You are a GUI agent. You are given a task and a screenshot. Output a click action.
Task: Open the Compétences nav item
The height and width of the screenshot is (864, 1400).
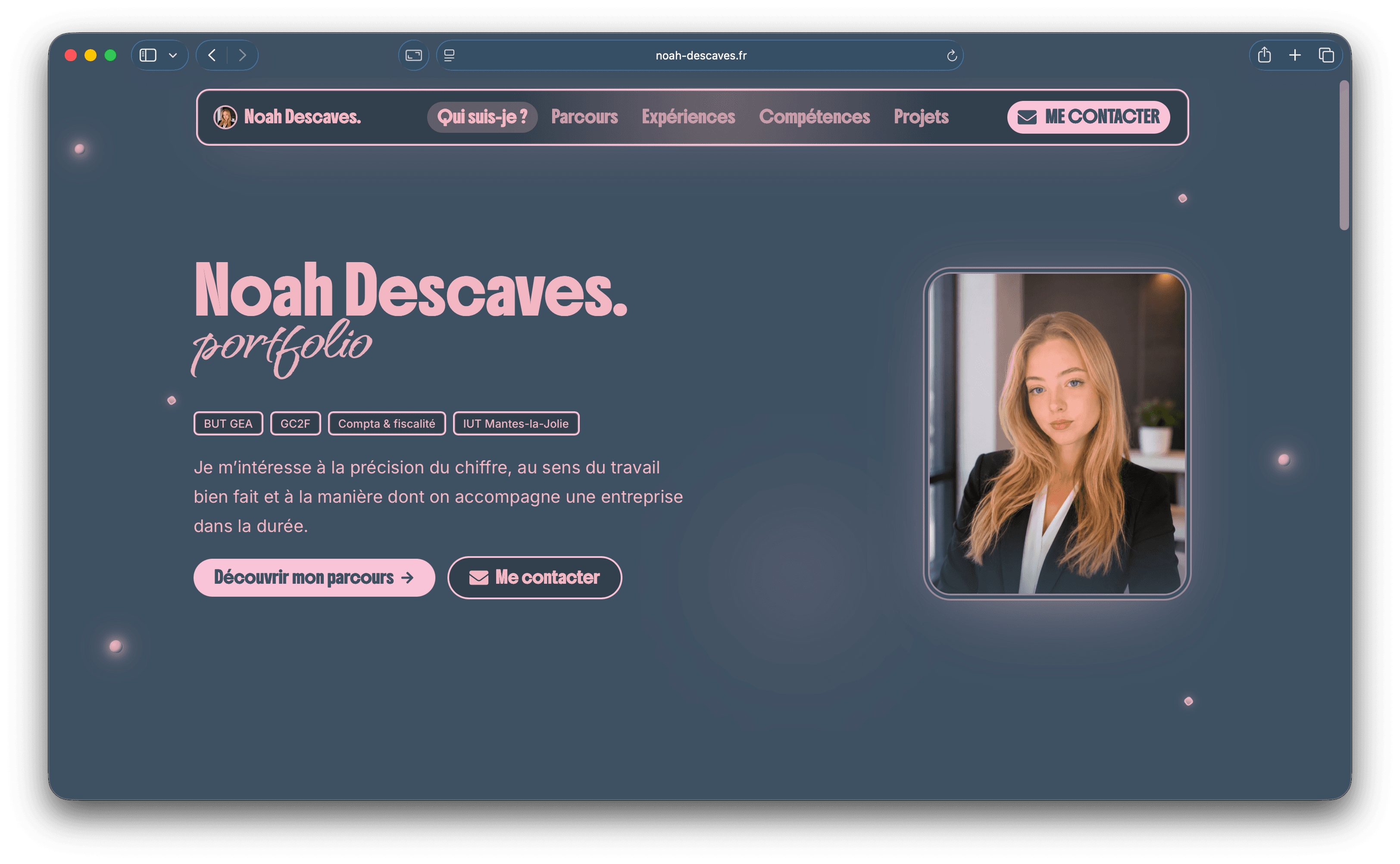point(815,117)
